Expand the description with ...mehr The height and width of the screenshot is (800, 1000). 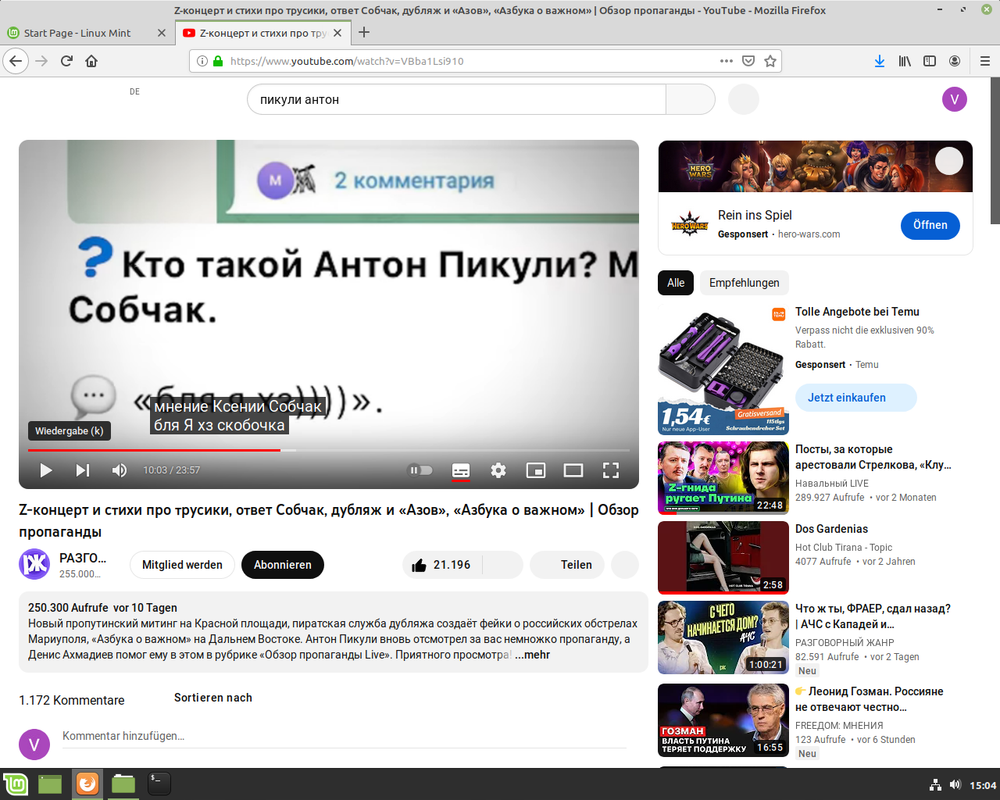coord(533,655)
